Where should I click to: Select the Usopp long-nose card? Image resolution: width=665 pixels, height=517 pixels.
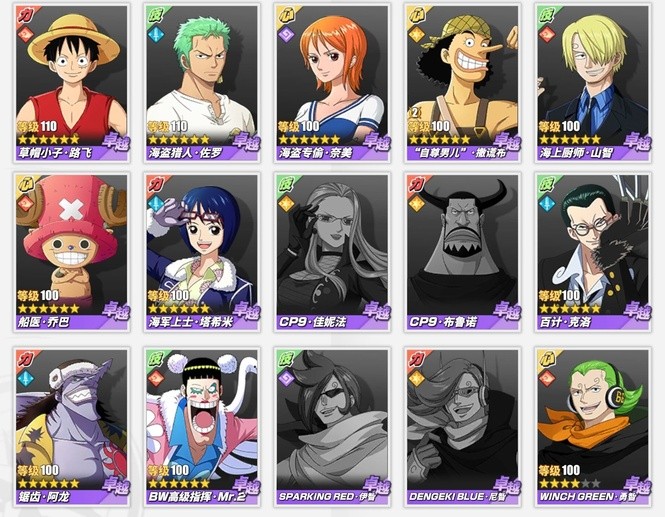coord(463,83)
